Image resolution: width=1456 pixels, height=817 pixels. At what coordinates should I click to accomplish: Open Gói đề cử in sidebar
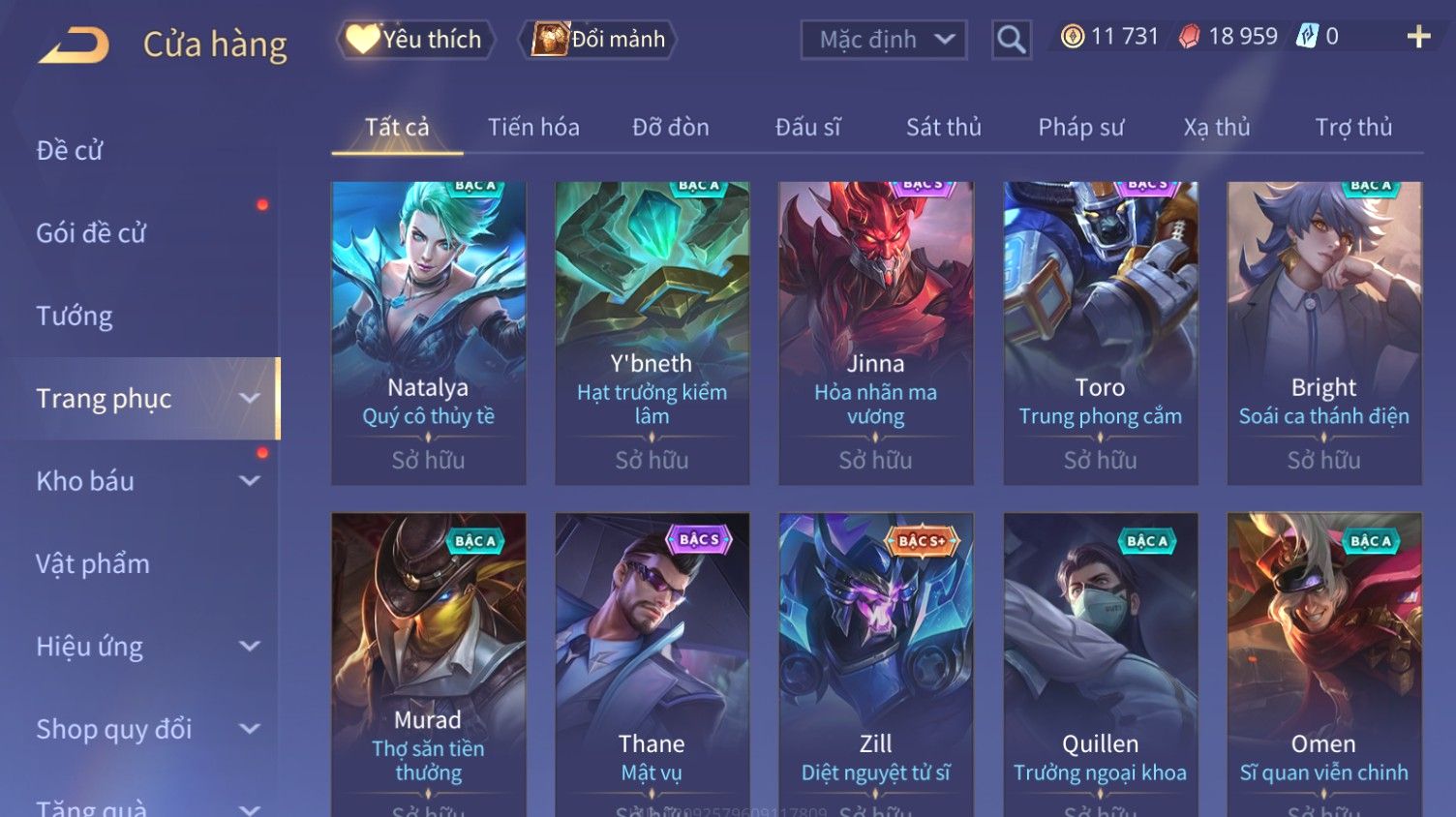(91, 233)
